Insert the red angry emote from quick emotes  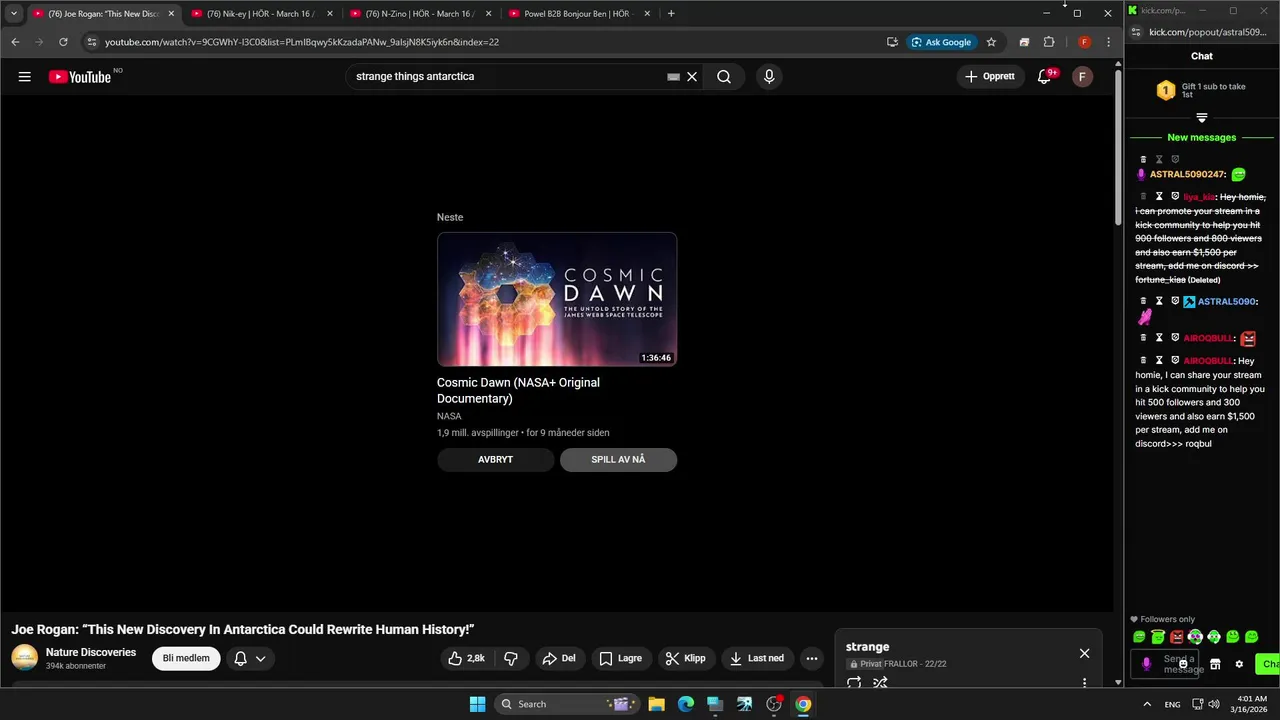(x=1176, y=637)
